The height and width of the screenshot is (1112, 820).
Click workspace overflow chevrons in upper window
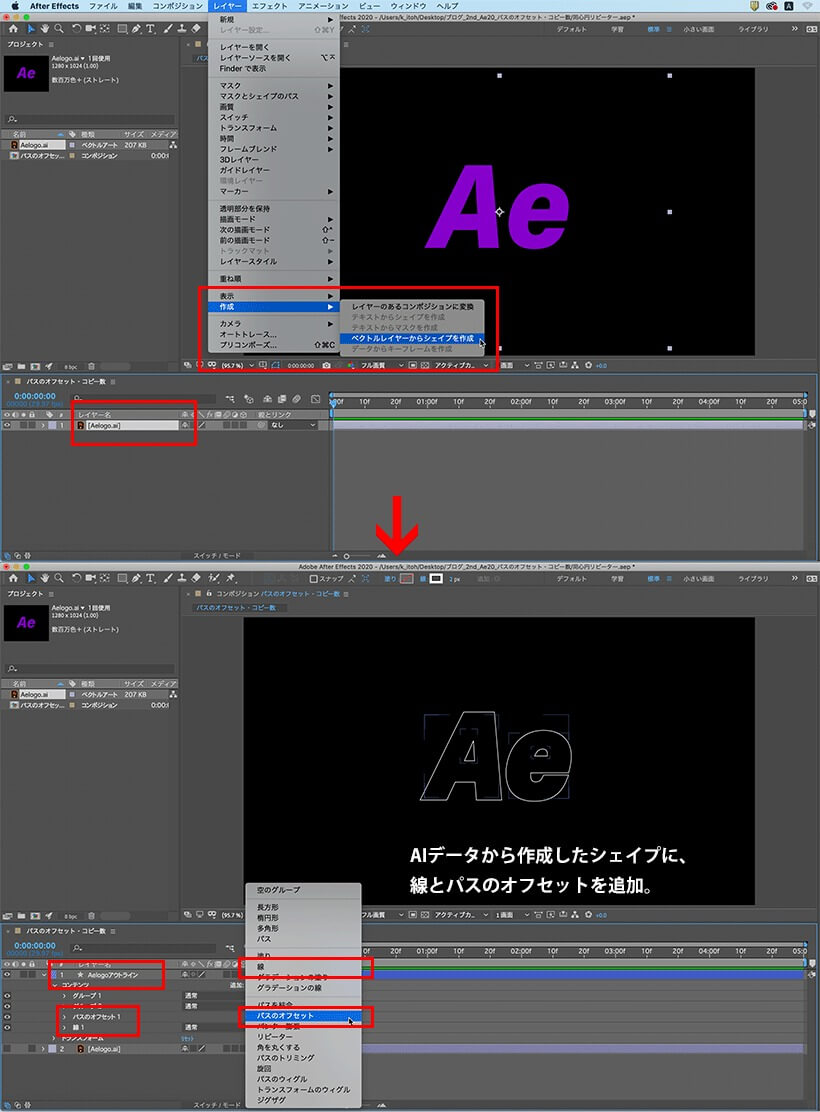794,29
